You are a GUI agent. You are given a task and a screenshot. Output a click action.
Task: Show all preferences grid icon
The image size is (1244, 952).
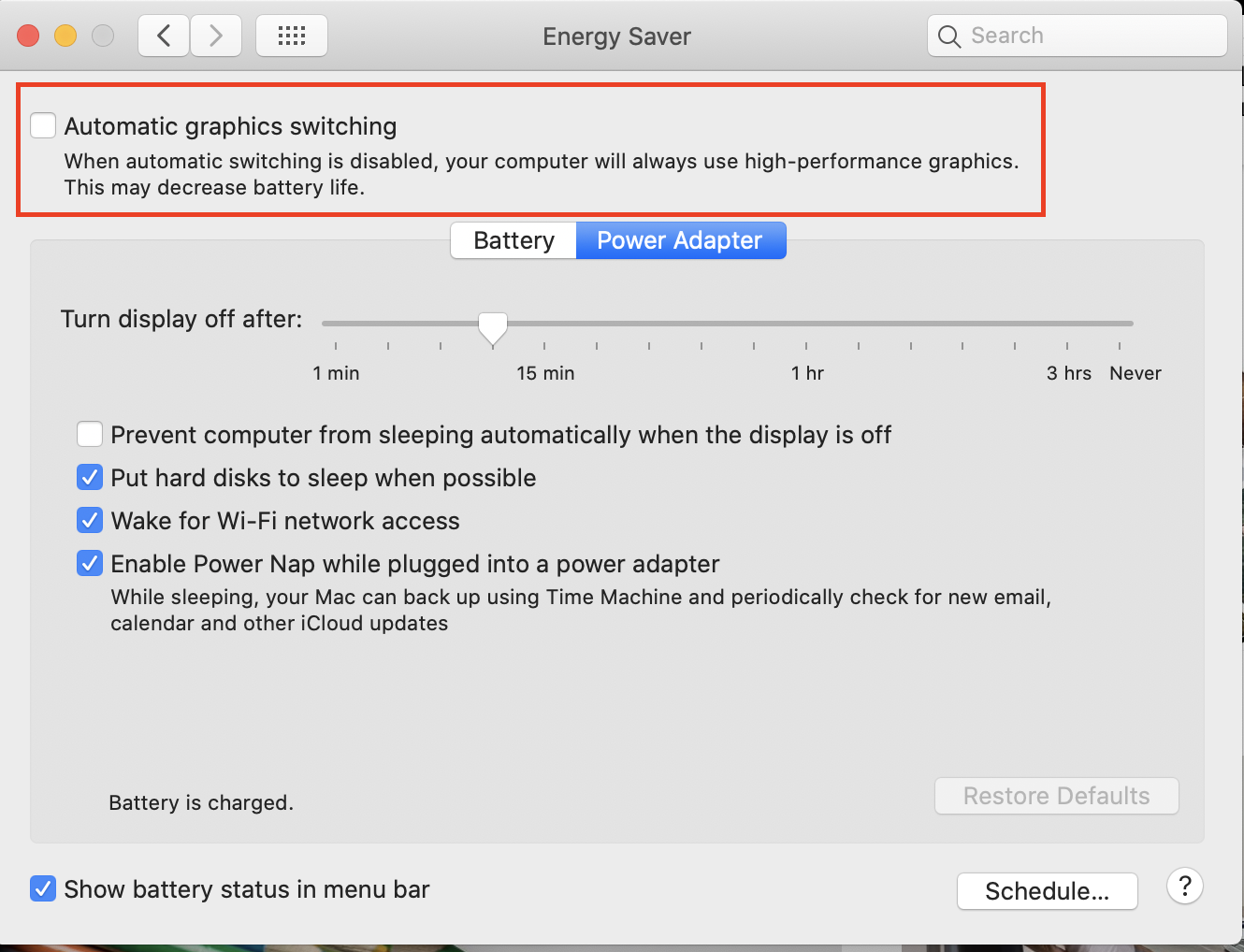[x=292, y=36]
